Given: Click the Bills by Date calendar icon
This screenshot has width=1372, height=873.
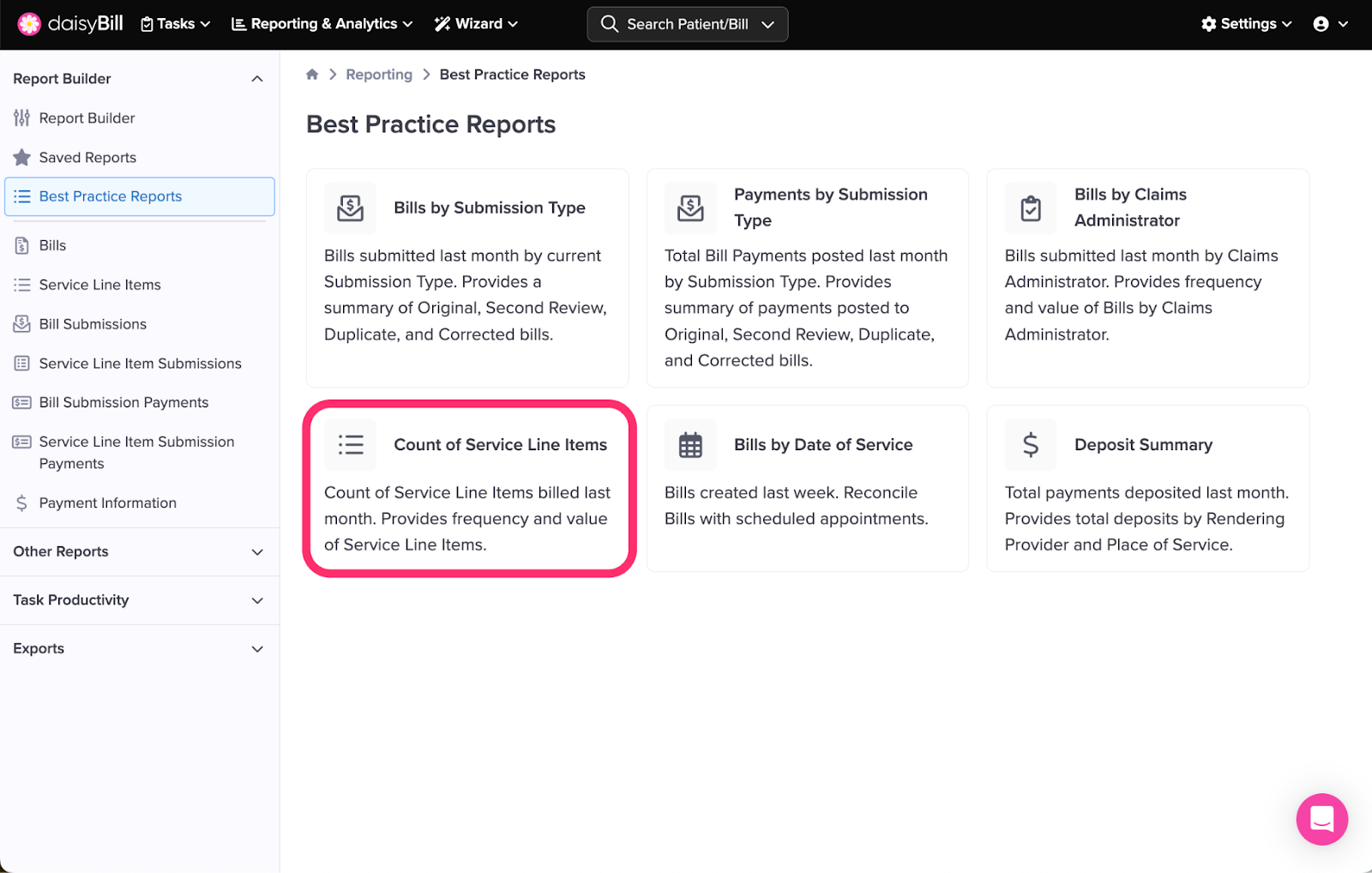Looking at the screenshot, I should tap(690, 444).
